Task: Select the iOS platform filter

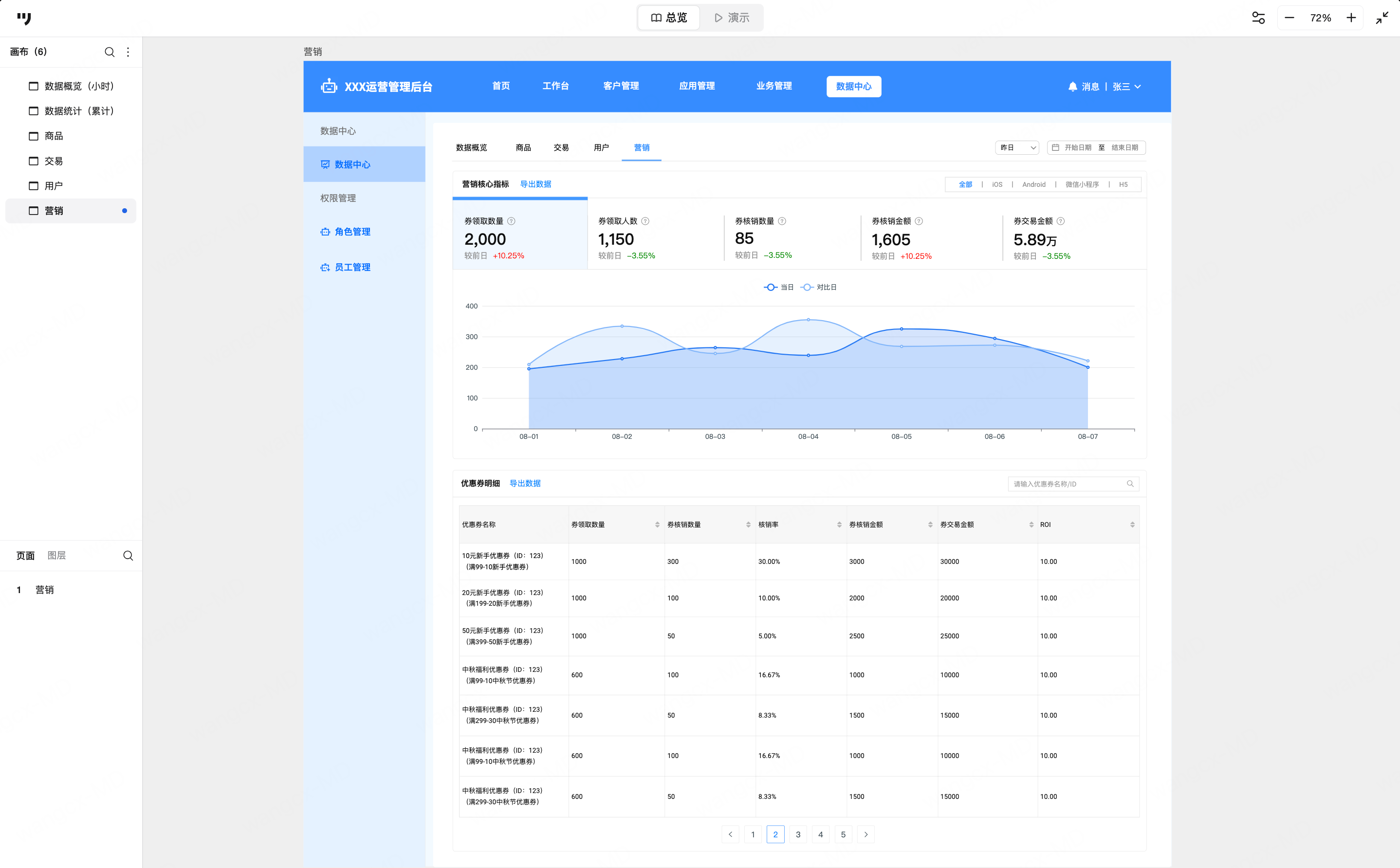Action: (x=997, y=185)
